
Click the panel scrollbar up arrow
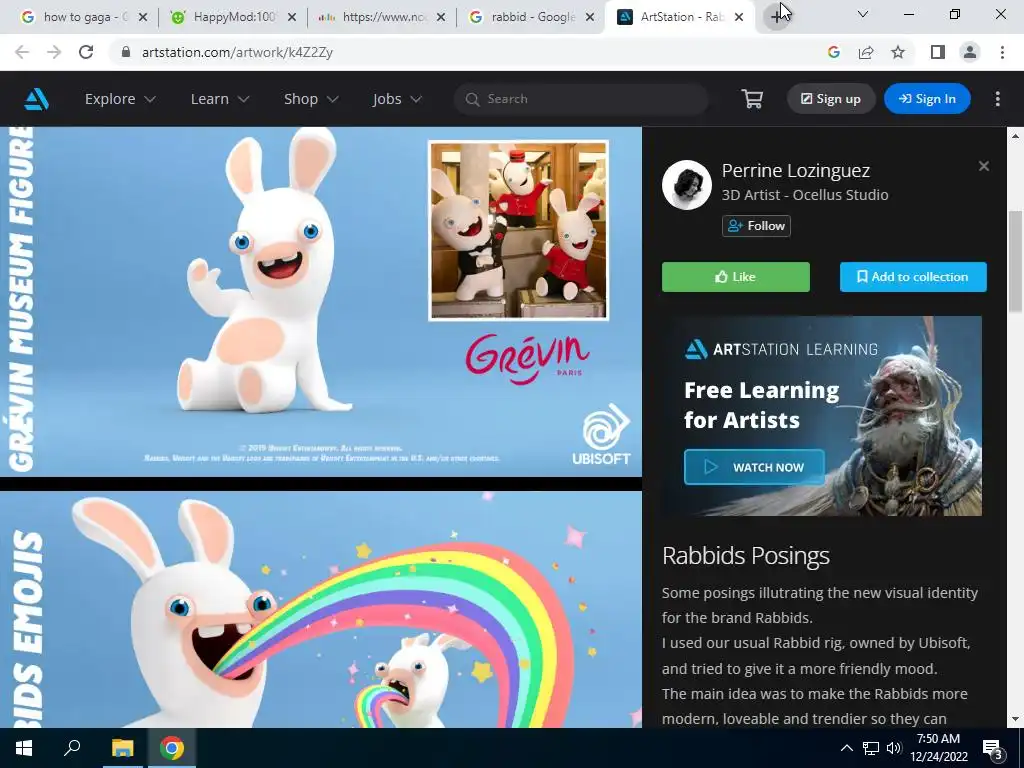[1015, 136]
